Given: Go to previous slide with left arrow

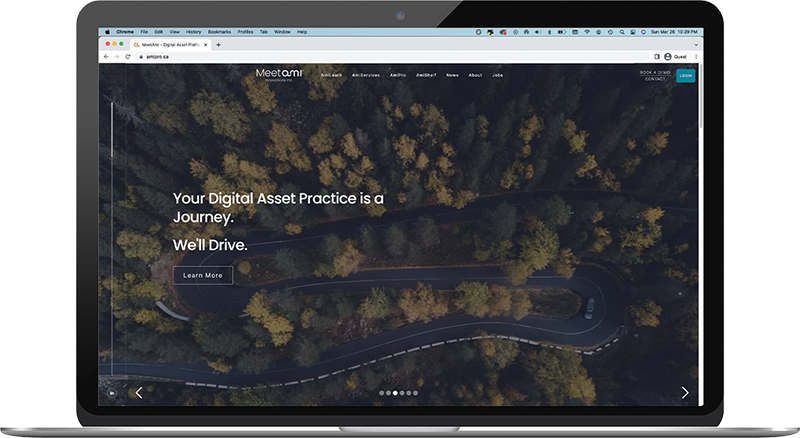Looking at the screenshot, I should coord(138,393).
